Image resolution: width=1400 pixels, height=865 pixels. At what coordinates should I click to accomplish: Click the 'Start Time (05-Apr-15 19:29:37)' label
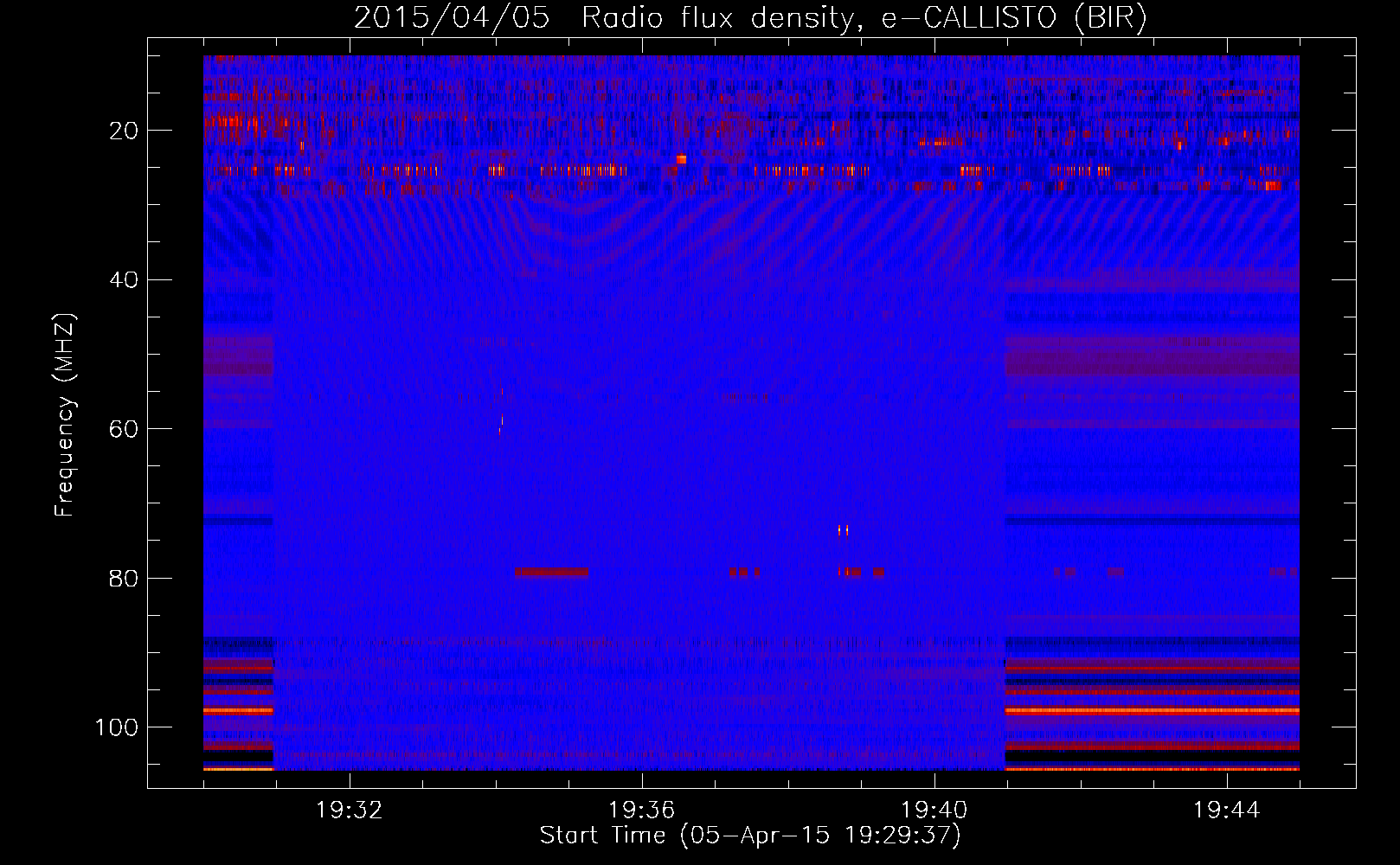pos(750,836)
